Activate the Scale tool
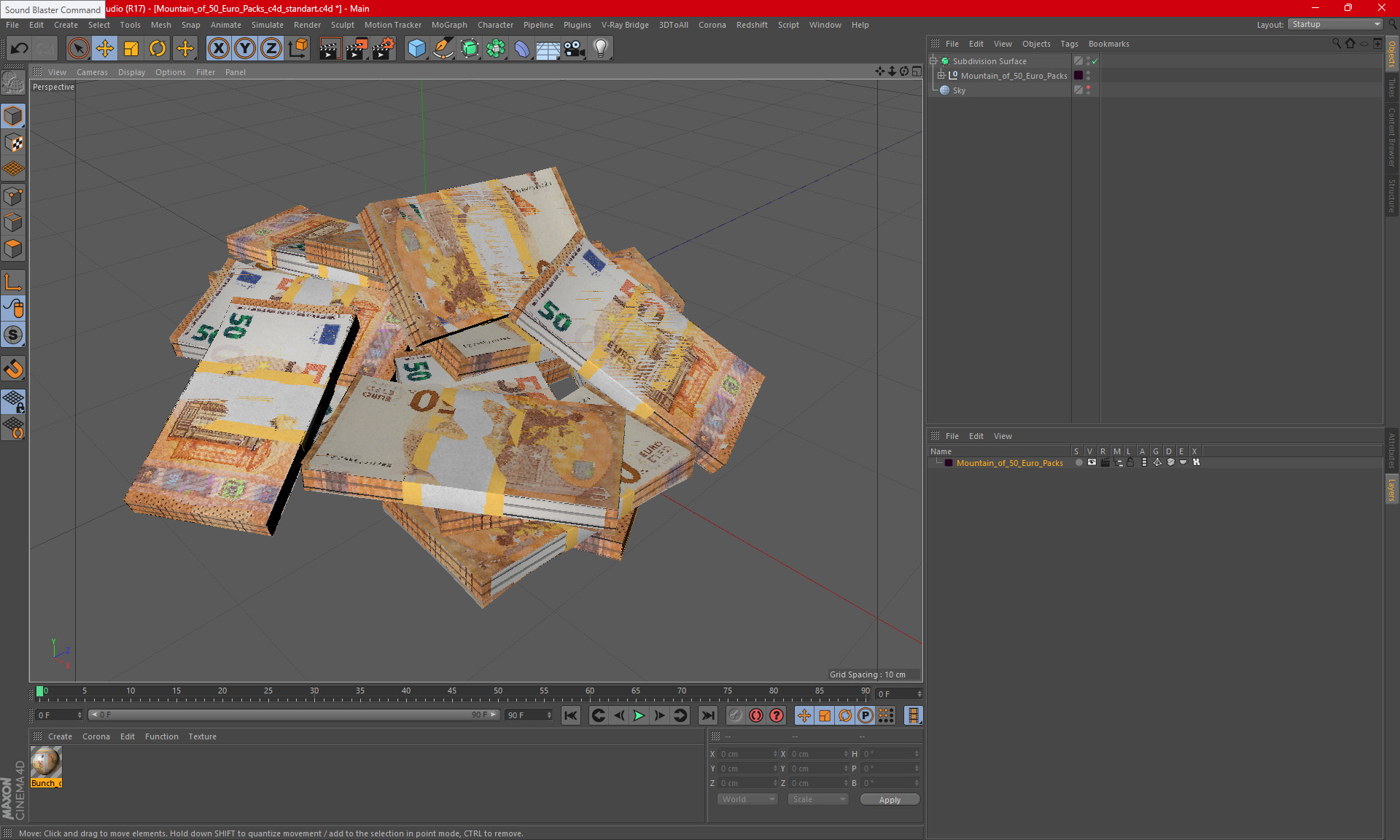Viewport: 1400px width, 840px height. pyautogui.click(x=131, y=49)
